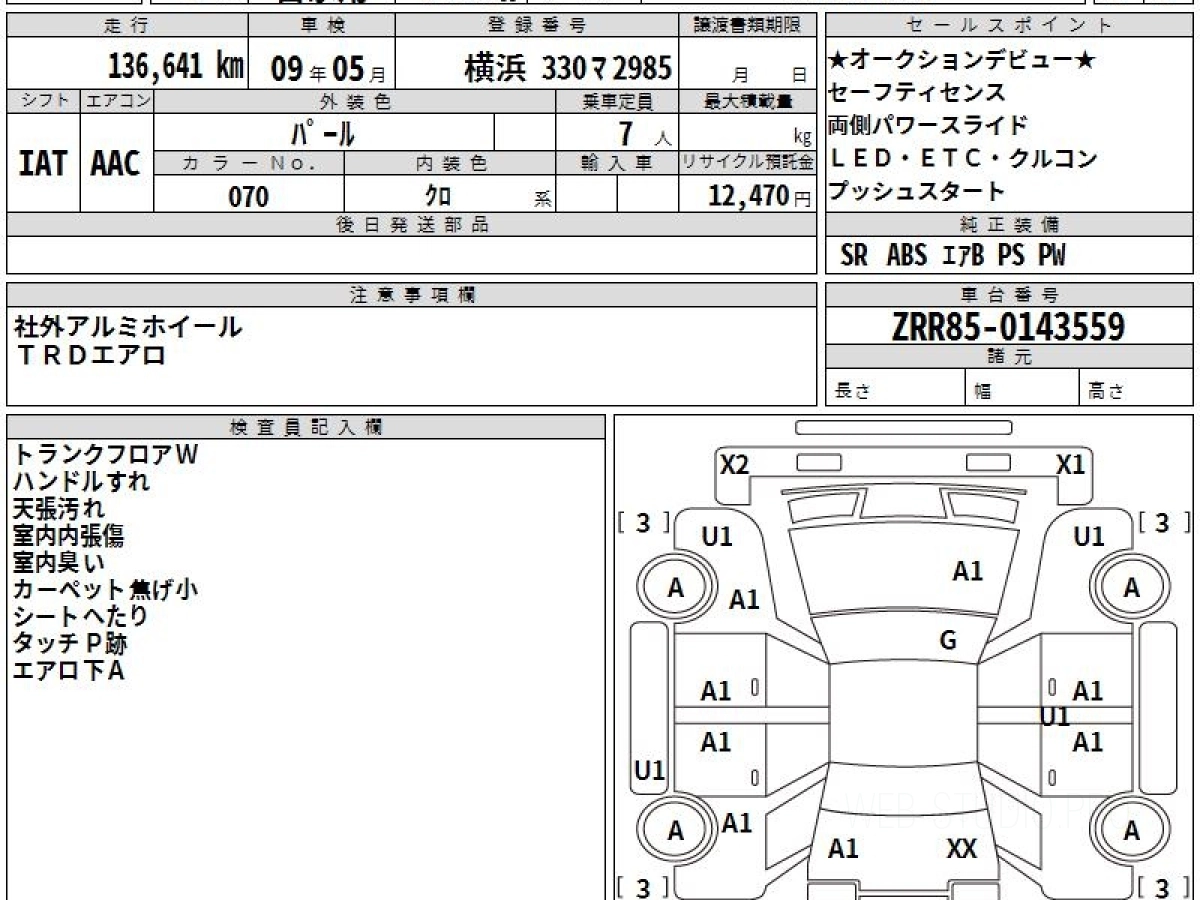The image size is (1200, 900).
Task: Select inspector note エアロ下A
Action: pyautogui.click(x=68, y=670)
